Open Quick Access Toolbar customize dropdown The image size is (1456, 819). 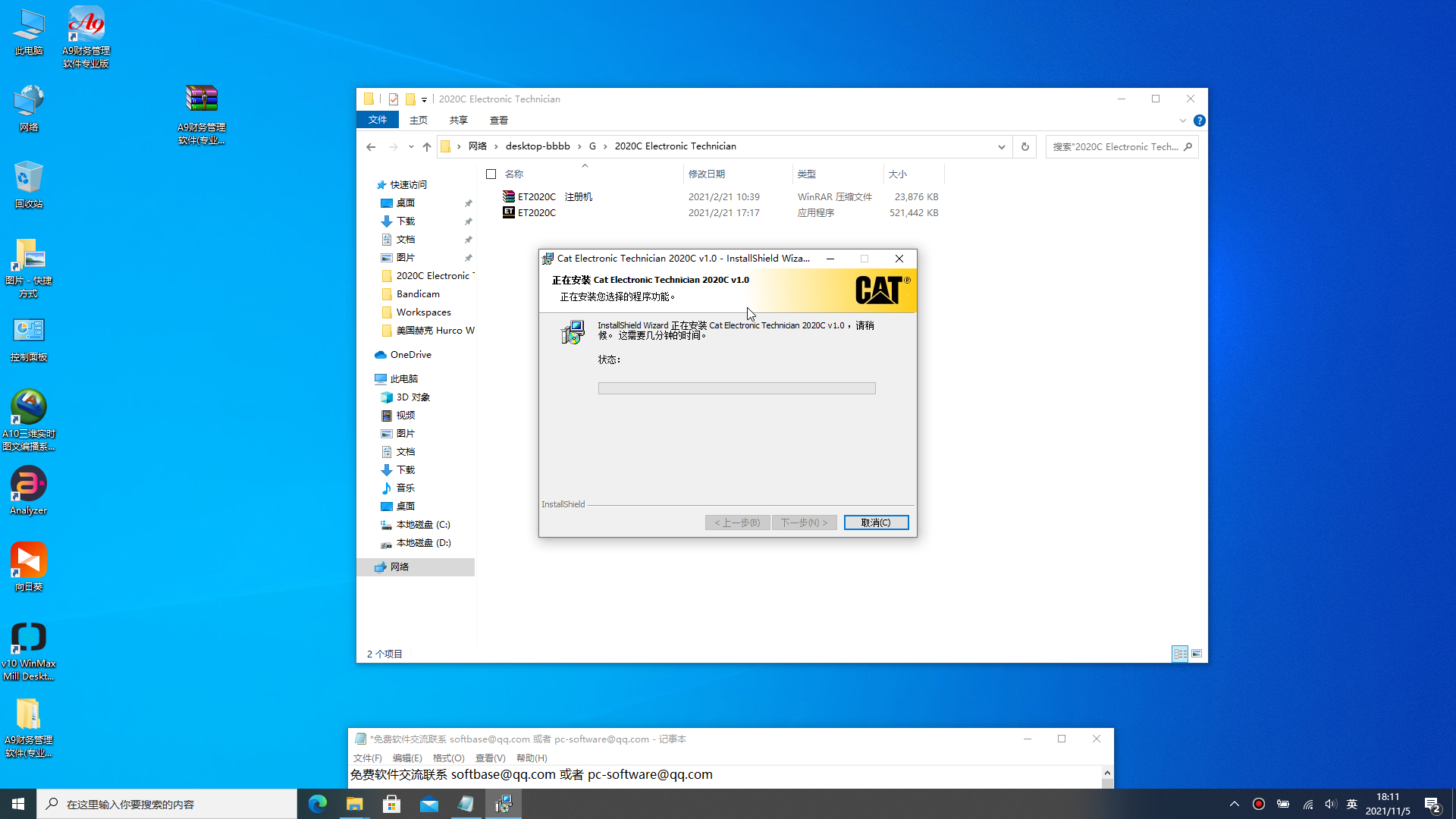[x=424, y=99]
